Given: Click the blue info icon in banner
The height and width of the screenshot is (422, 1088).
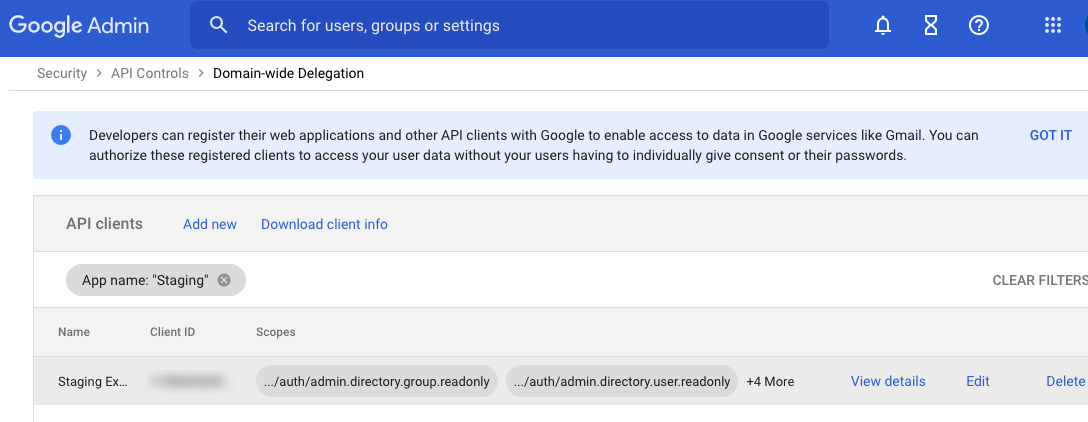Looking at the screenshot, I should (60, 135).
